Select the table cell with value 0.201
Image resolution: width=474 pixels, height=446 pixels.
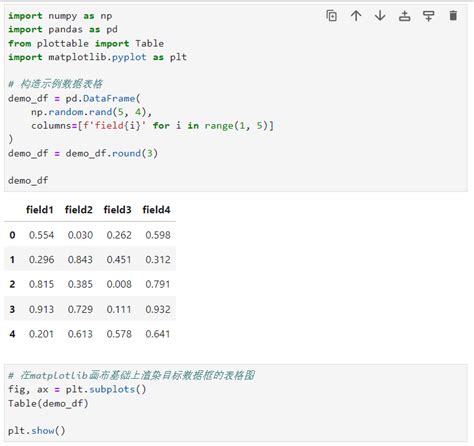[41, 334]
